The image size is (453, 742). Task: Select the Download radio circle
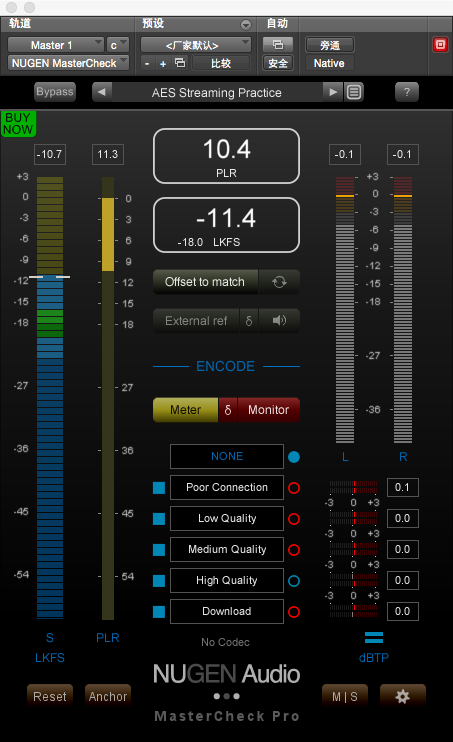pos(294,612)
